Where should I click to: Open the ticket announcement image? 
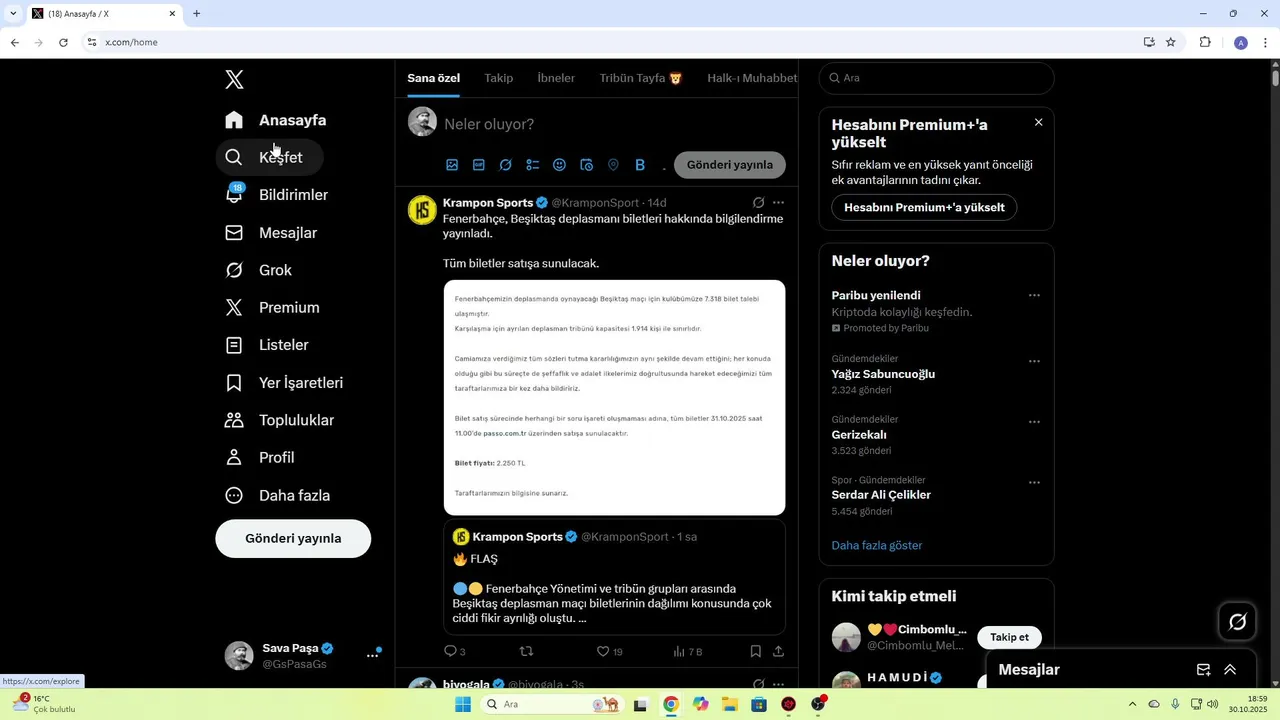614,398
